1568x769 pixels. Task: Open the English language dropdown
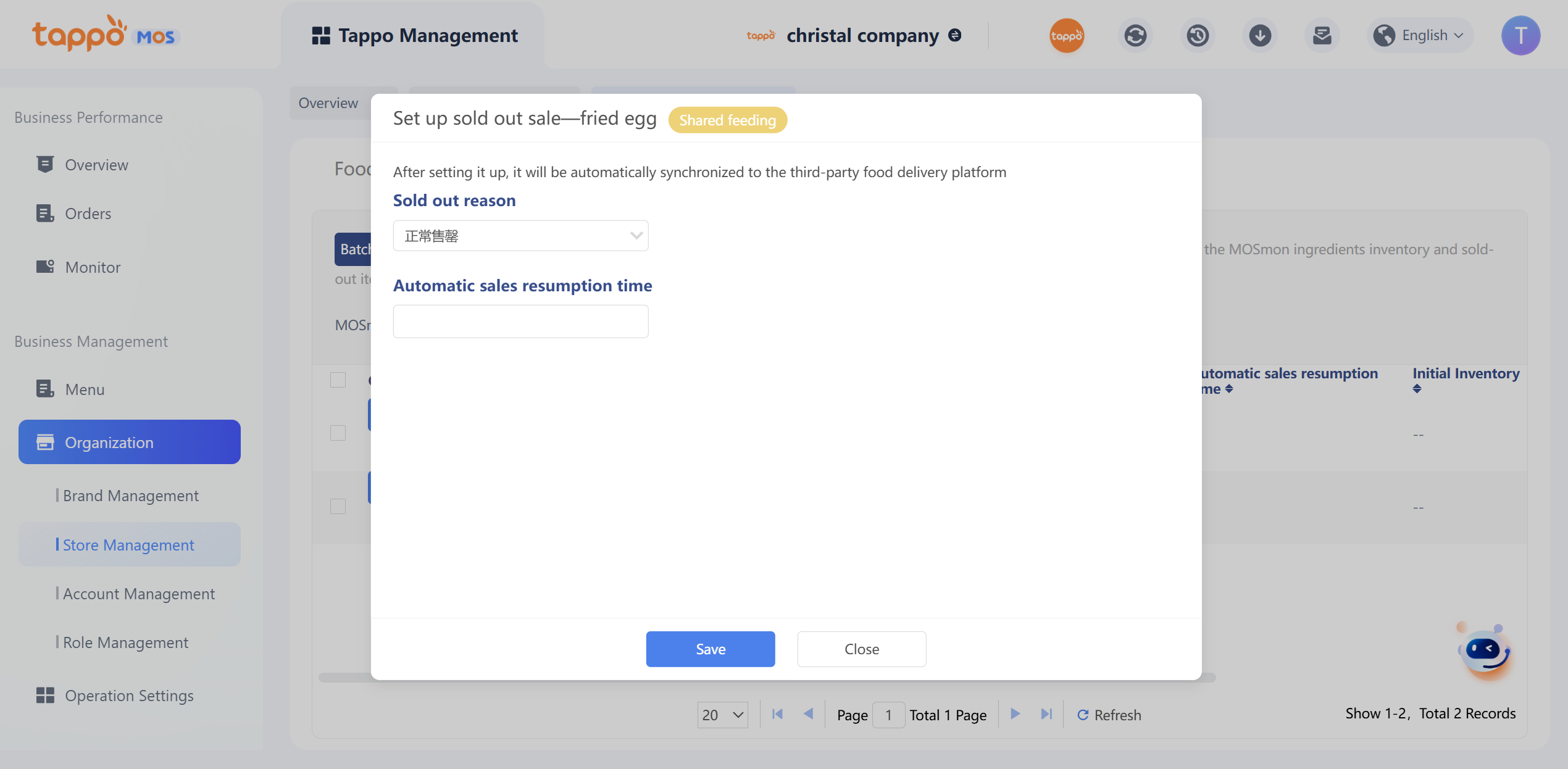click(1419, 35)
